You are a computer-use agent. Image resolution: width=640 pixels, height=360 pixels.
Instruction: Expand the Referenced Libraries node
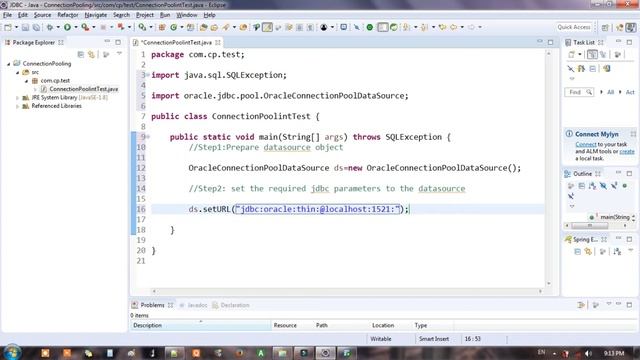coord(18,106)
